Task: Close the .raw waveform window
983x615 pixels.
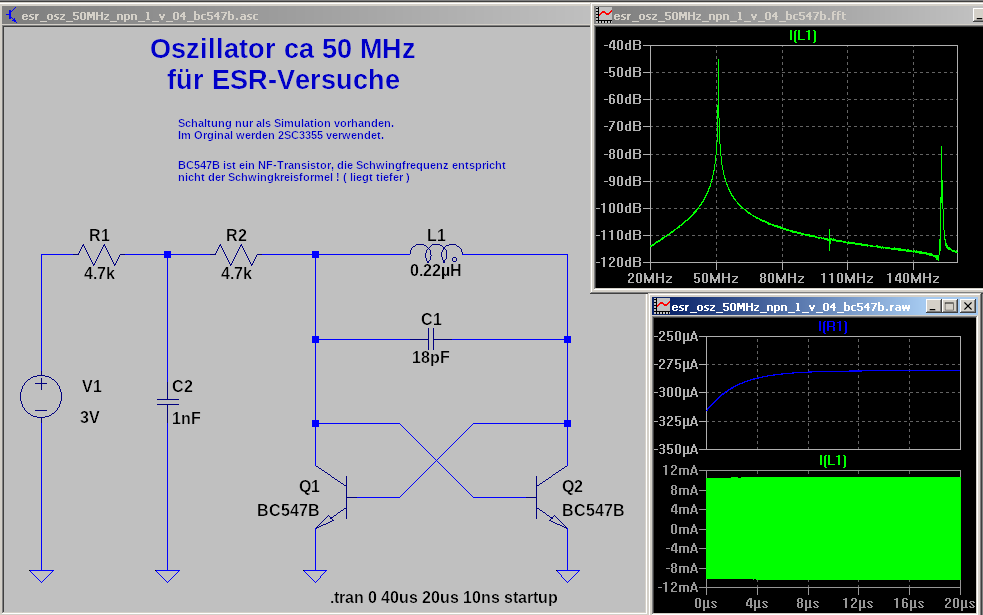Action: [968, 306]
